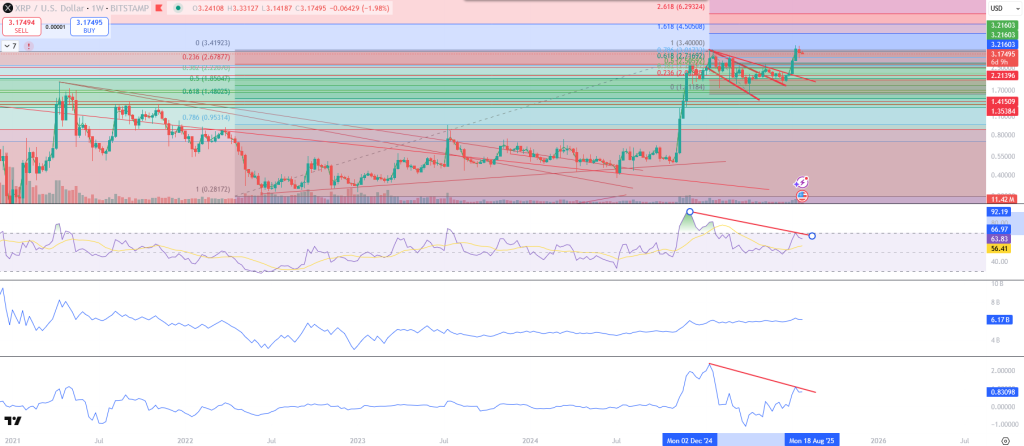Open the purple lightning event icon
1024x446 pixels.
pos(803,183)
